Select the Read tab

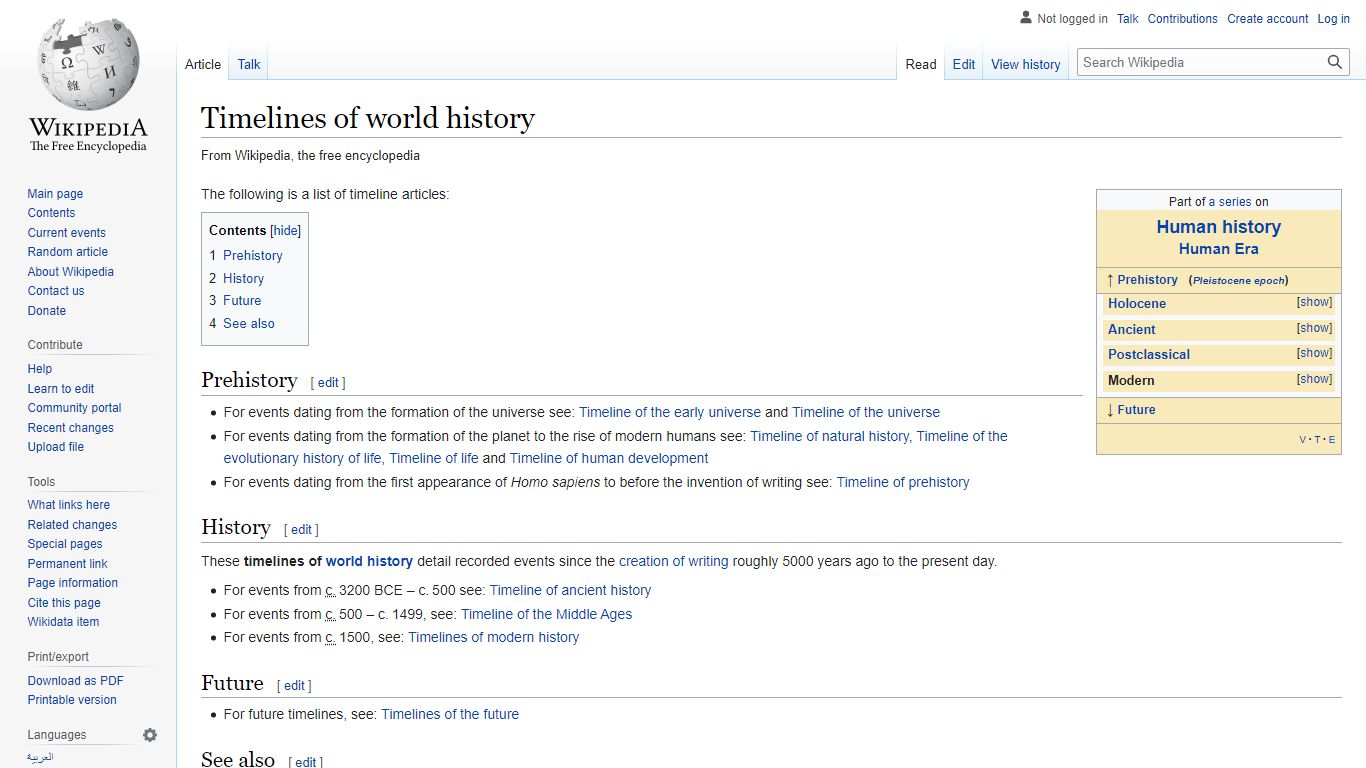tap(921, 64)
